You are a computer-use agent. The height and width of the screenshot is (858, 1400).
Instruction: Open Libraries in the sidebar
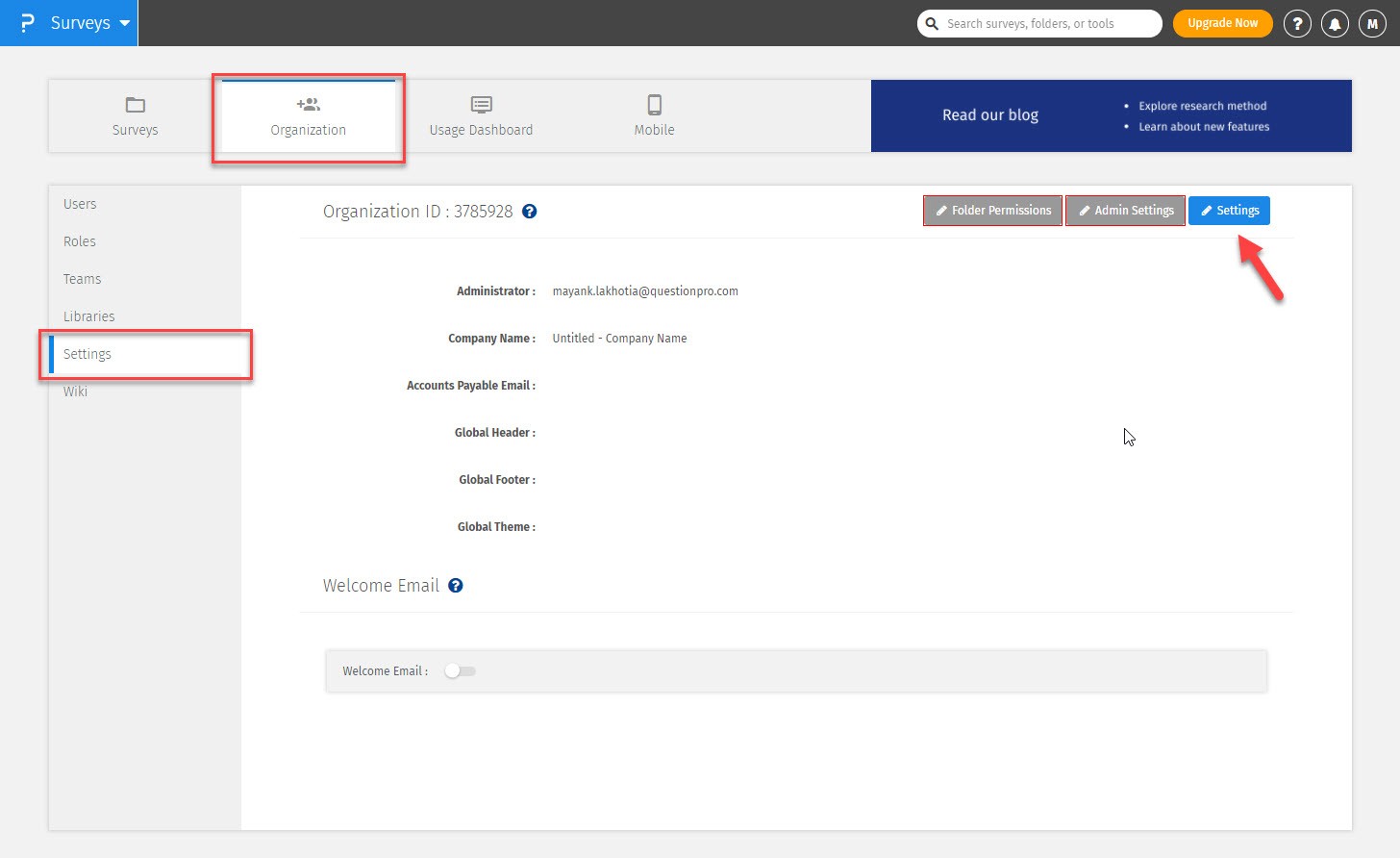pyautogui.click(x=88, y=316)
